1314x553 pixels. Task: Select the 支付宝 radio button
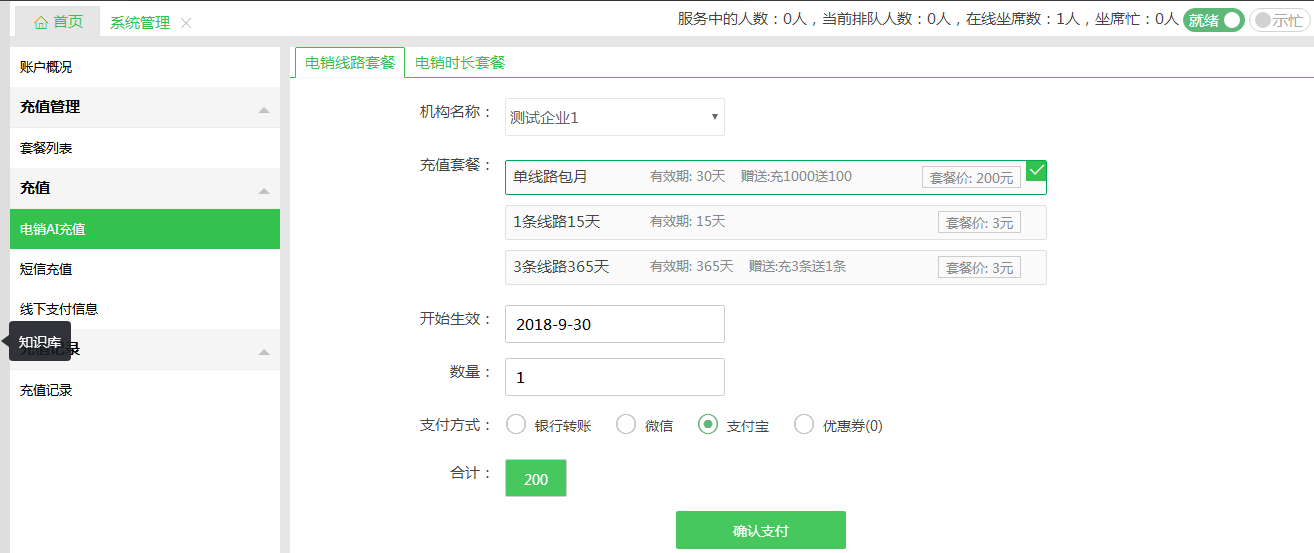point(708,425)
